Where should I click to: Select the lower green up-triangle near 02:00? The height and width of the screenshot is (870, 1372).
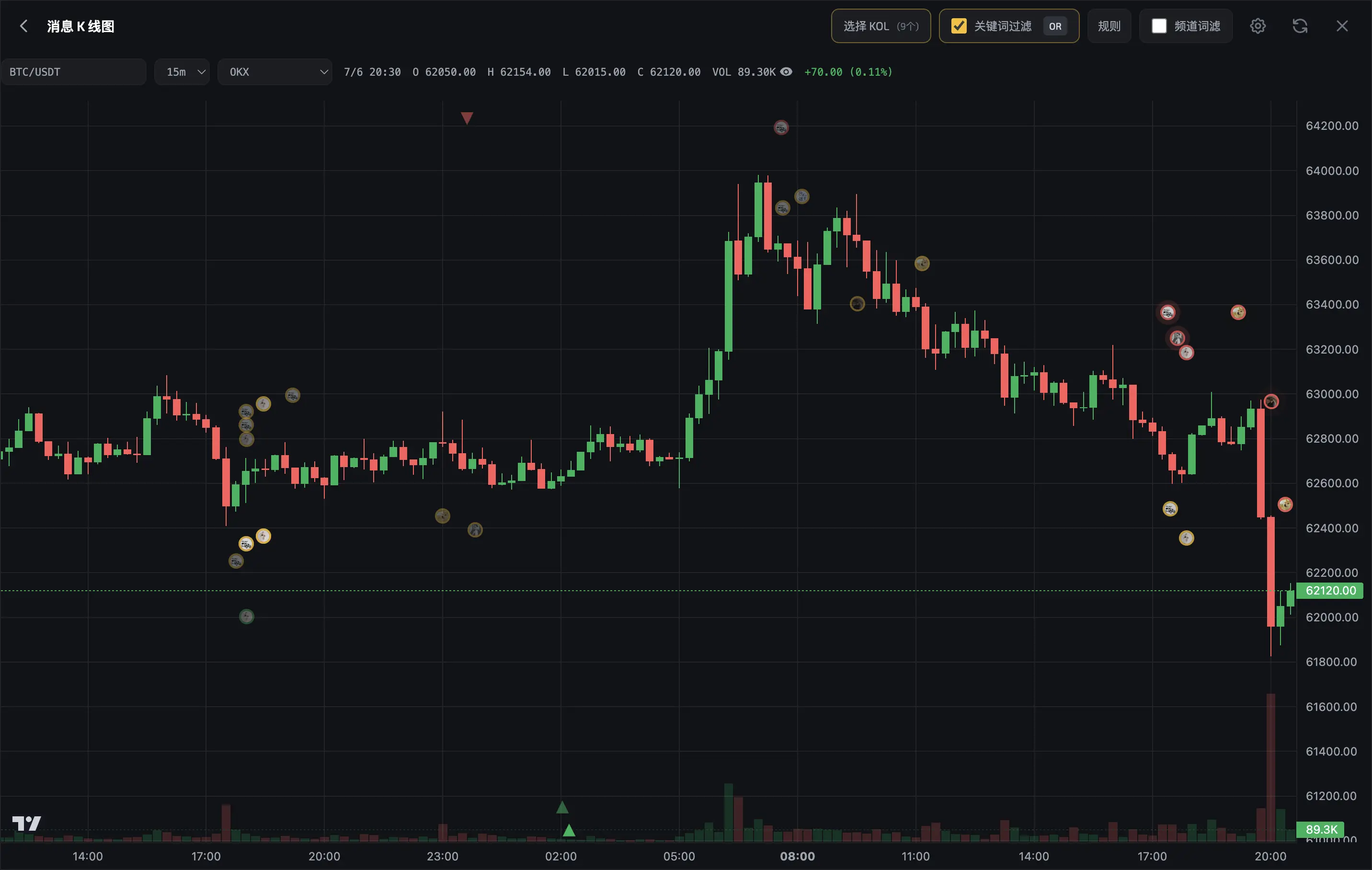pos(569,830)
